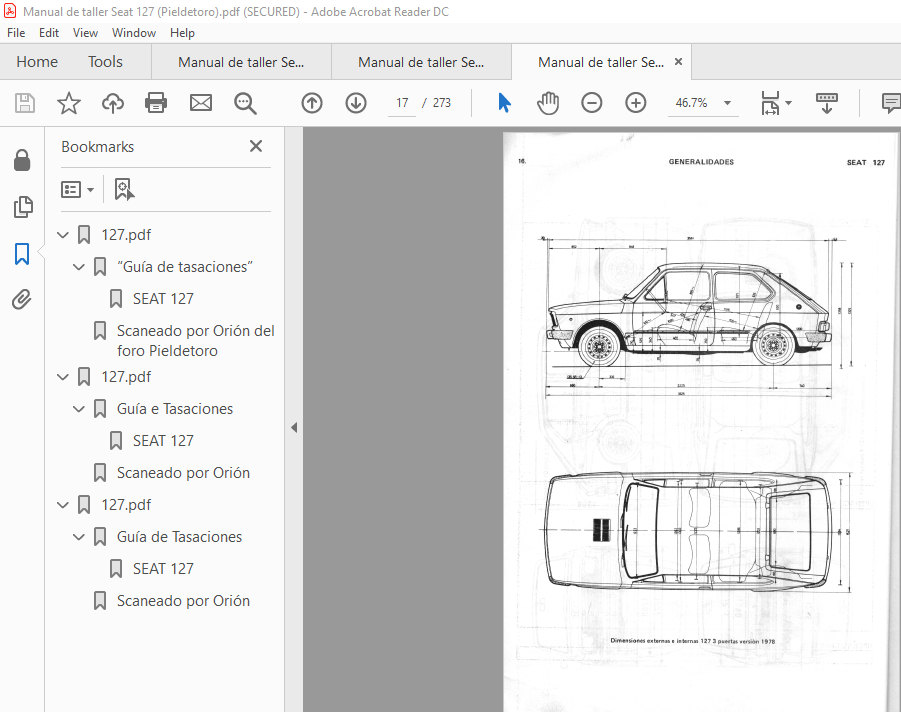Toggle the Bookmarks side panel
901x712 pixels.
pos(22,253)
